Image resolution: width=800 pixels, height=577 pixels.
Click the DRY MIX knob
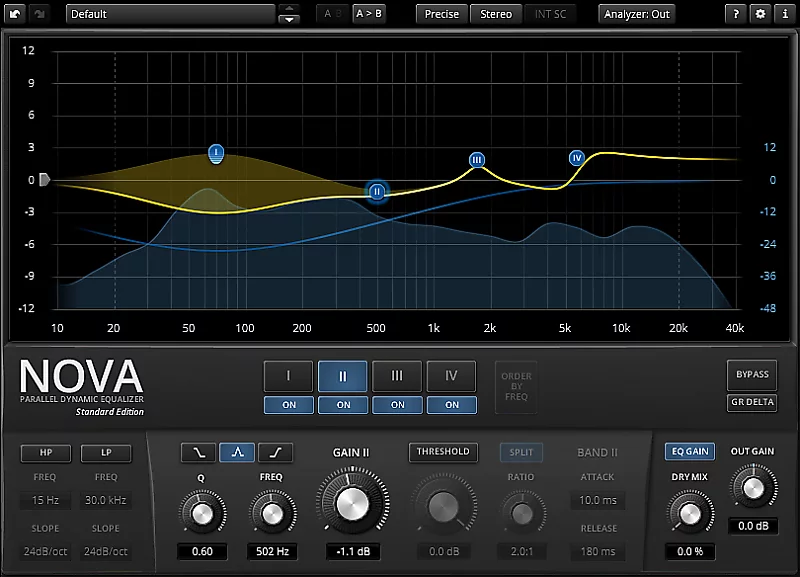pyautogui.click(x=690, y=514)
